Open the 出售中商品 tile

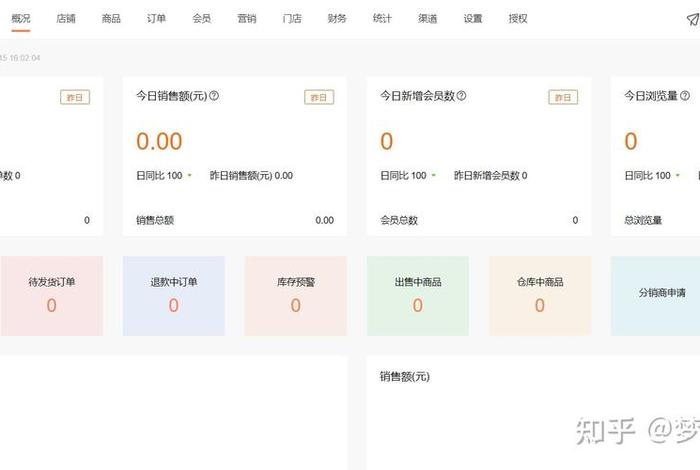pyautogui.click(x=418, y=295)
